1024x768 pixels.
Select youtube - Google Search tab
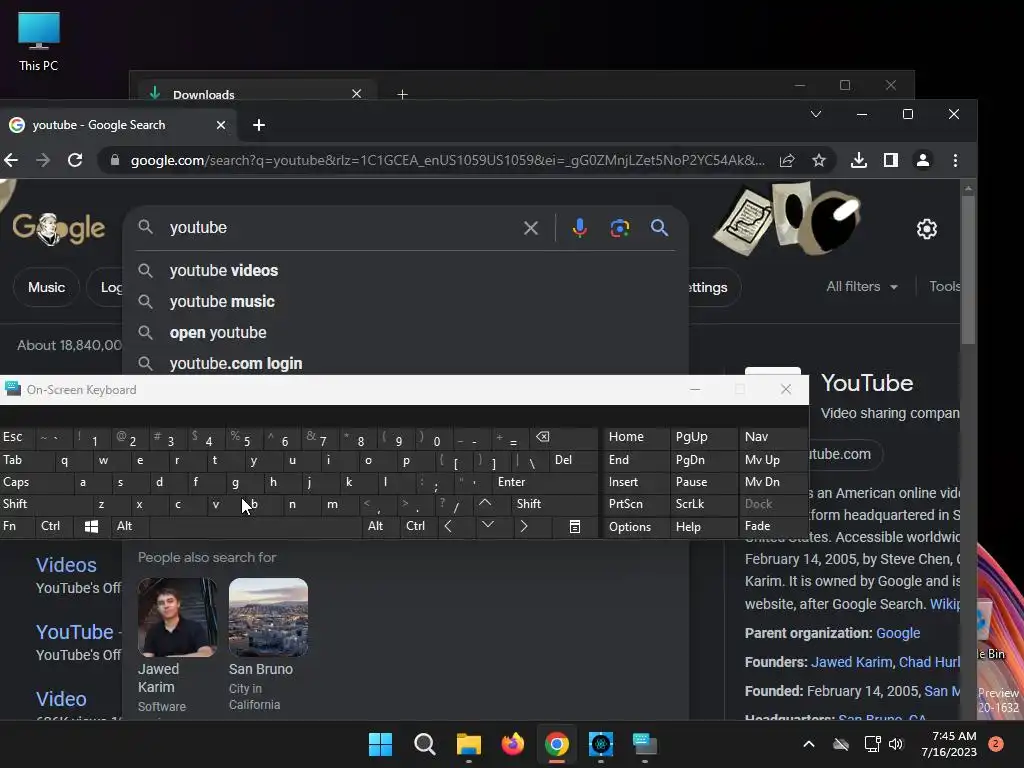[118, 125]
